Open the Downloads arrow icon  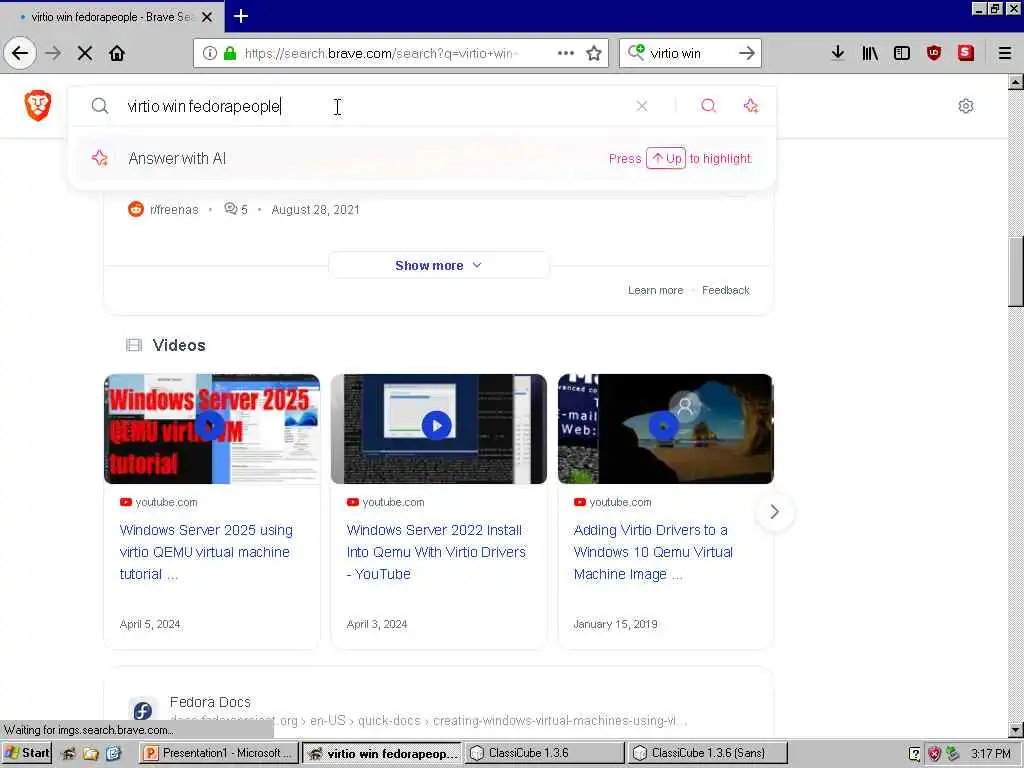click(x=838, y=53)
